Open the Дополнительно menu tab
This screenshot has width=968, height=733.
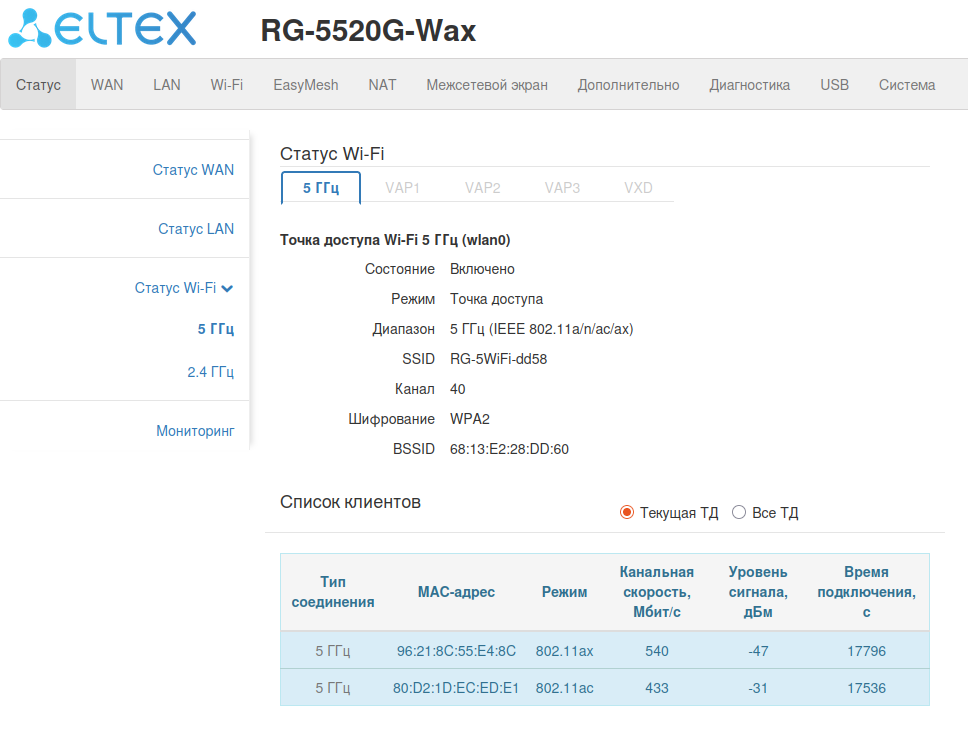click(x=628, y=85)
